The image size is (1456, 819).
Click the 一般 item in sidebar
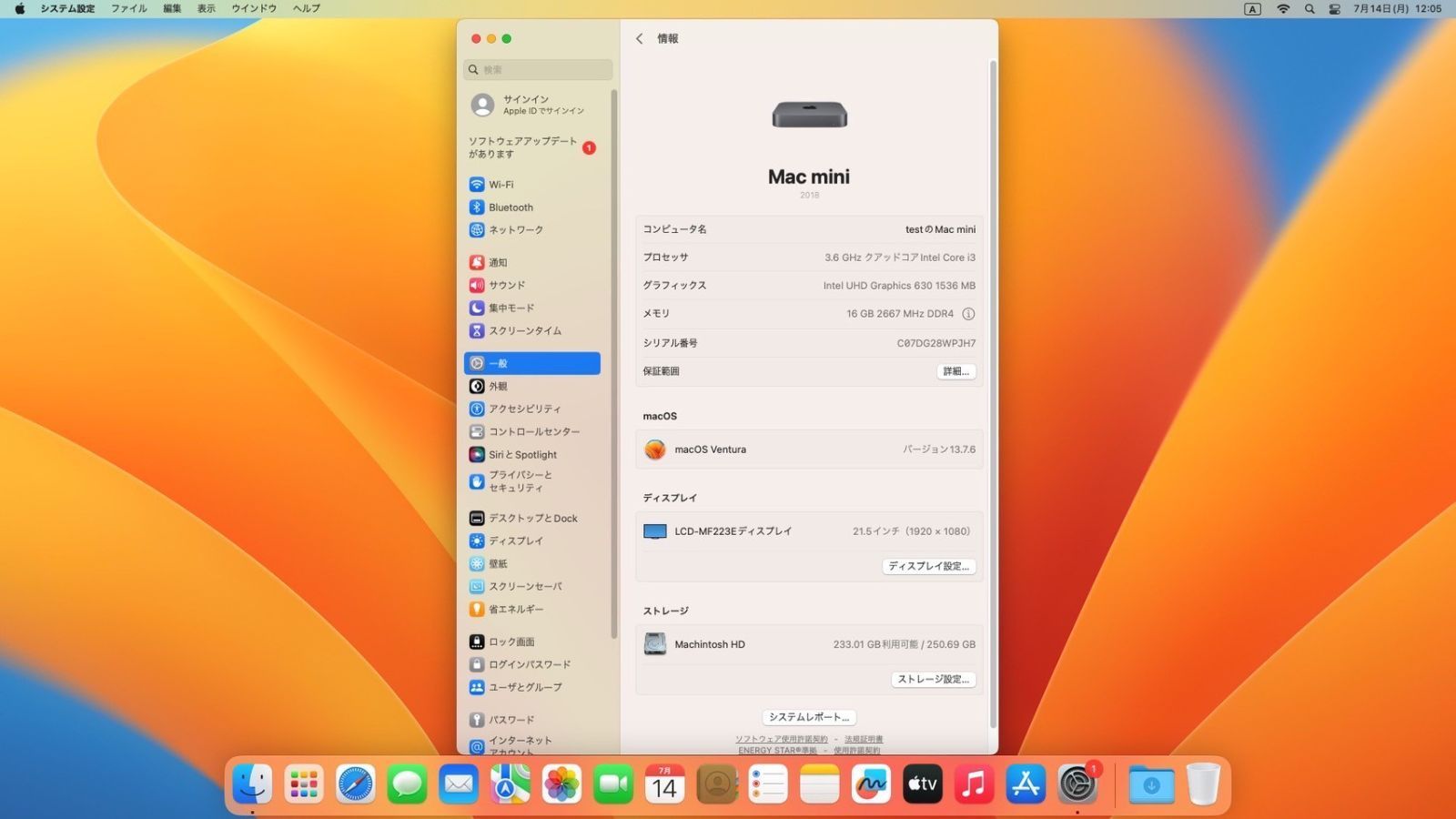[532, 363]
